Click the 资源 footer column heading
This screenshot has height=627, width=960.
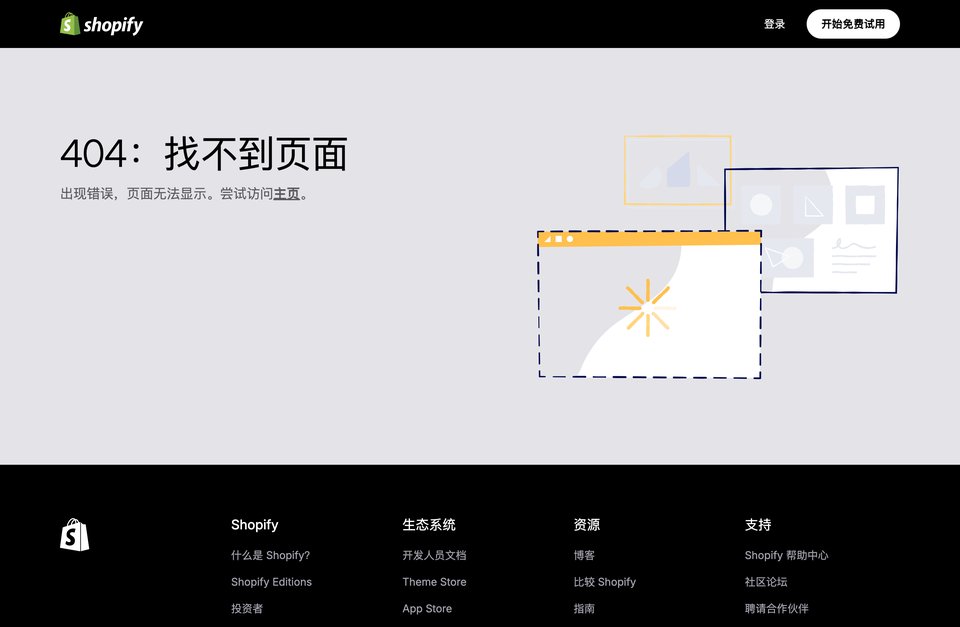587,525
